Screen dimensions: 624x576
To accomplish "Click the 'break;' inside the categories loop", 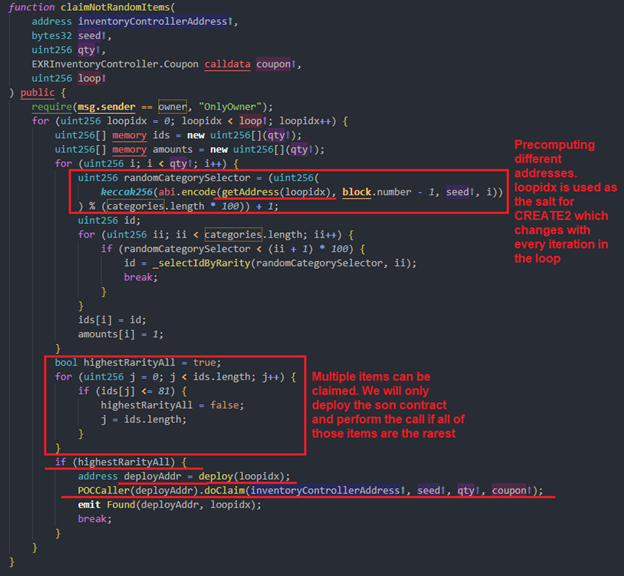I will [141, 277].
